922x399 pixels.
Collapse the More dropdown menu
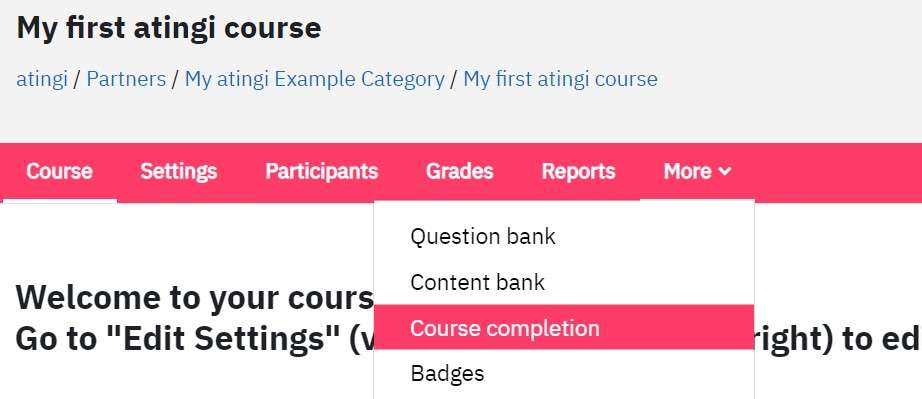tap(697, 172)
